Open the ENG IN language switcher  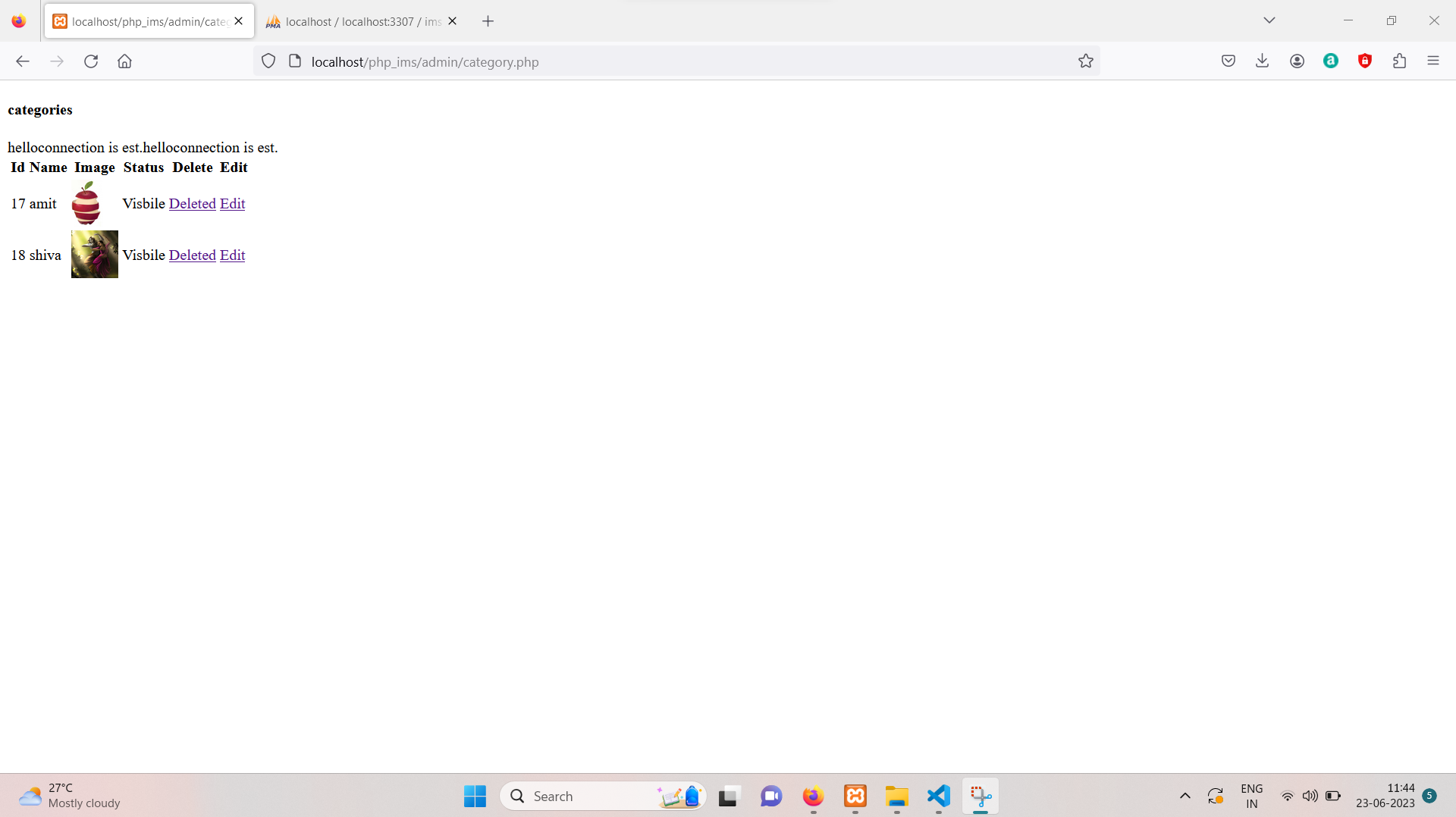pos(1251,796)
